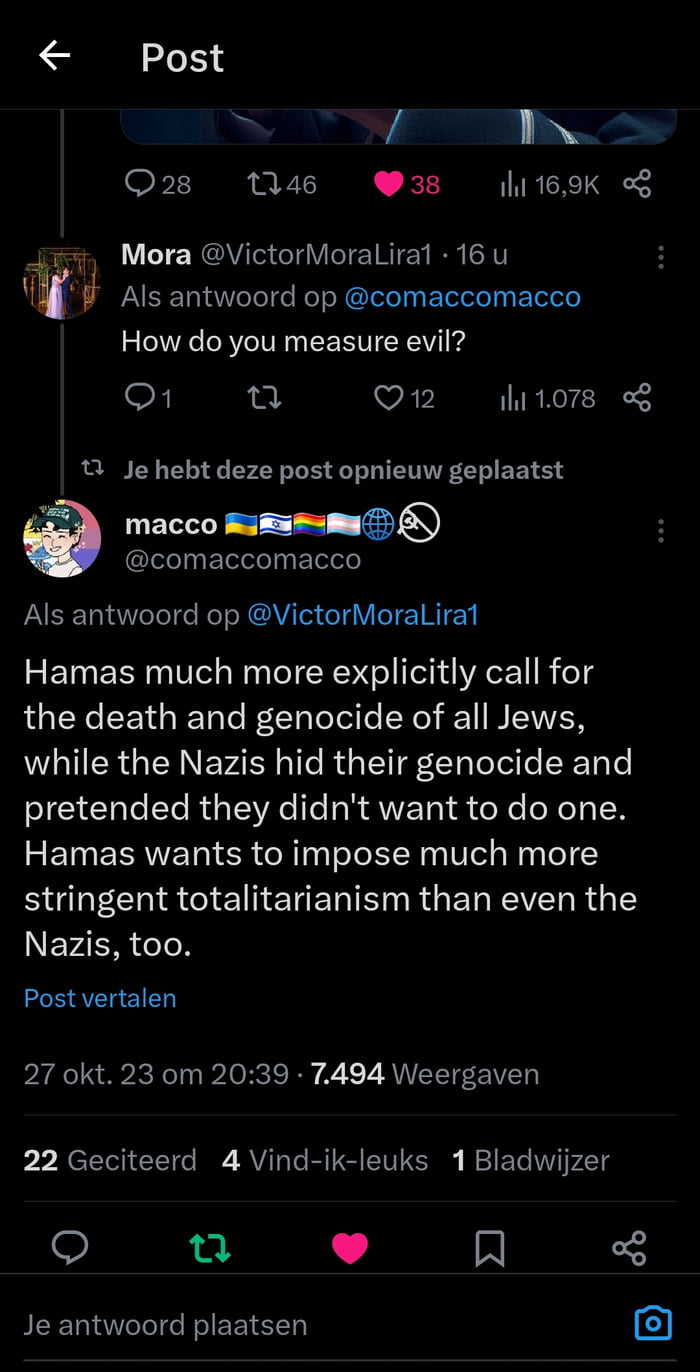Viewport: 700px width, 1372px height.
Task: Open more options menu on Mora's reply
Action: pos(661,257)
